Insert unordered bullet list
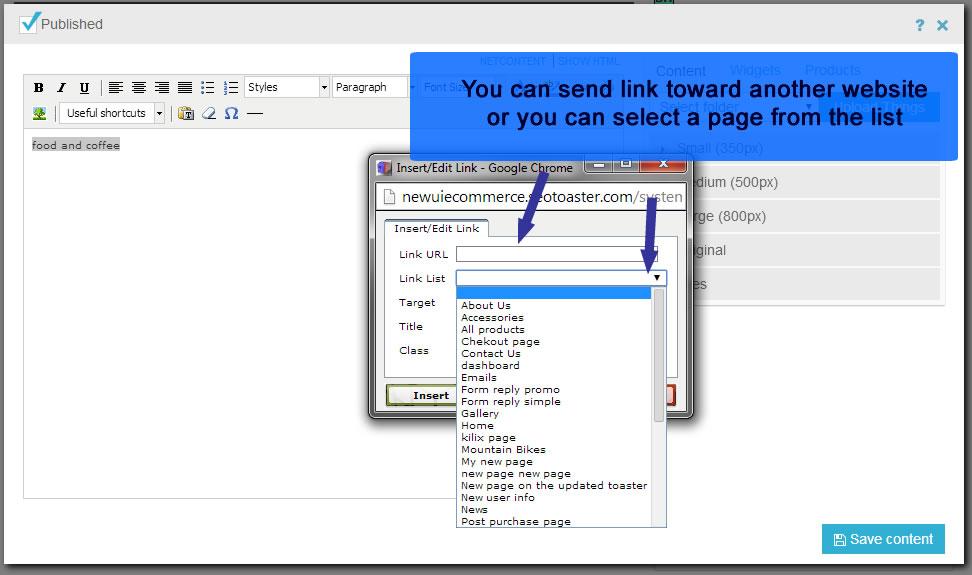Screen dimensions: 972x575 point(208,87)
